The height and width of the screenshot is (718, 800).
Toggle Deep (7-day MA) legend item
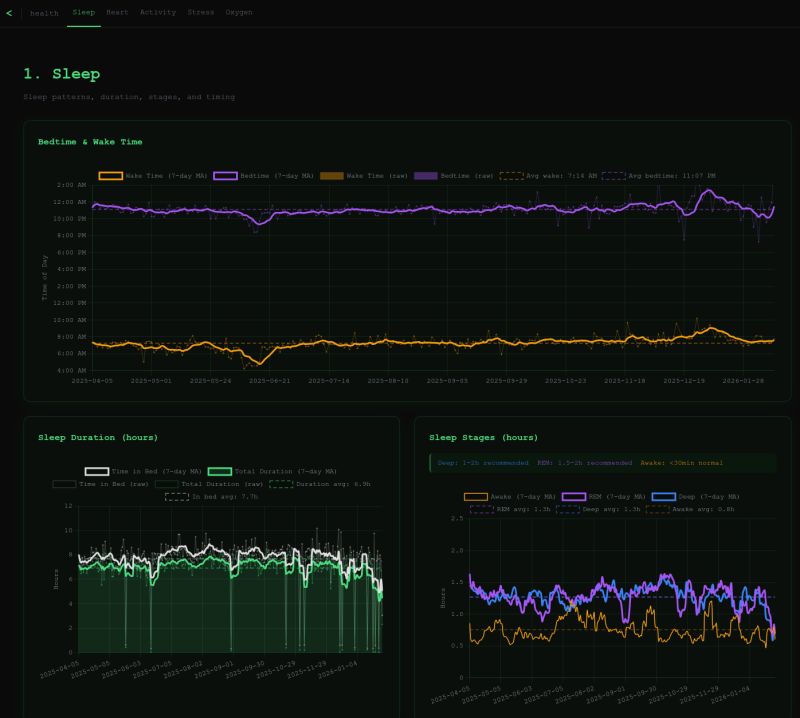pyautogui.click(x=664, y=497)
